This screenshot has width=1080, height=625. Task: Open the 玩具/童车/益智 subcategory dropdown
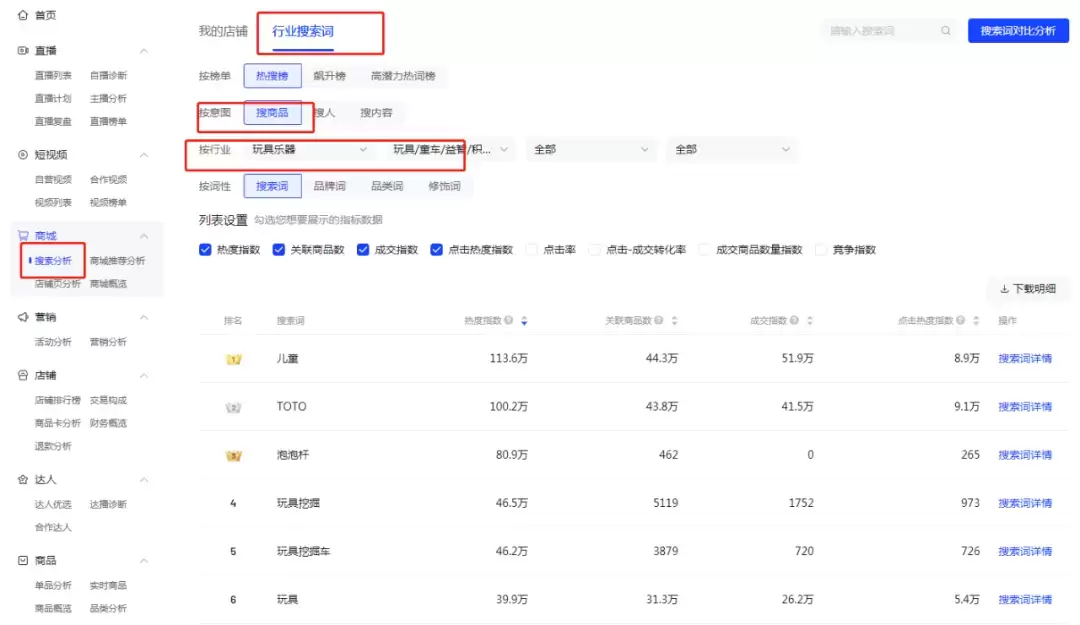click(x=451, y=150)
